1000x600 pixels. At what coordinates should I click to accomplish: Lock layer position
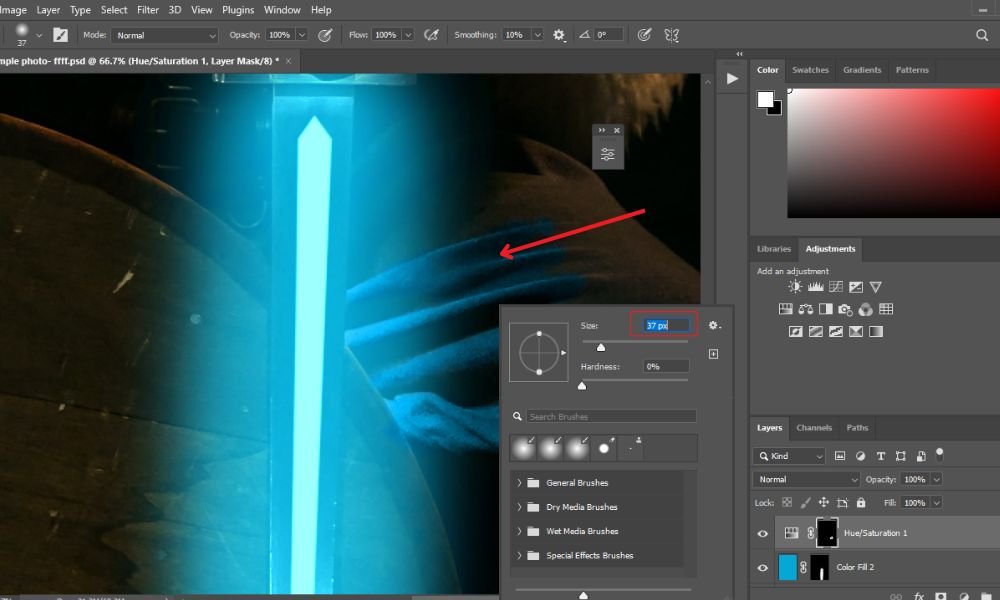(x=823, y=502)
